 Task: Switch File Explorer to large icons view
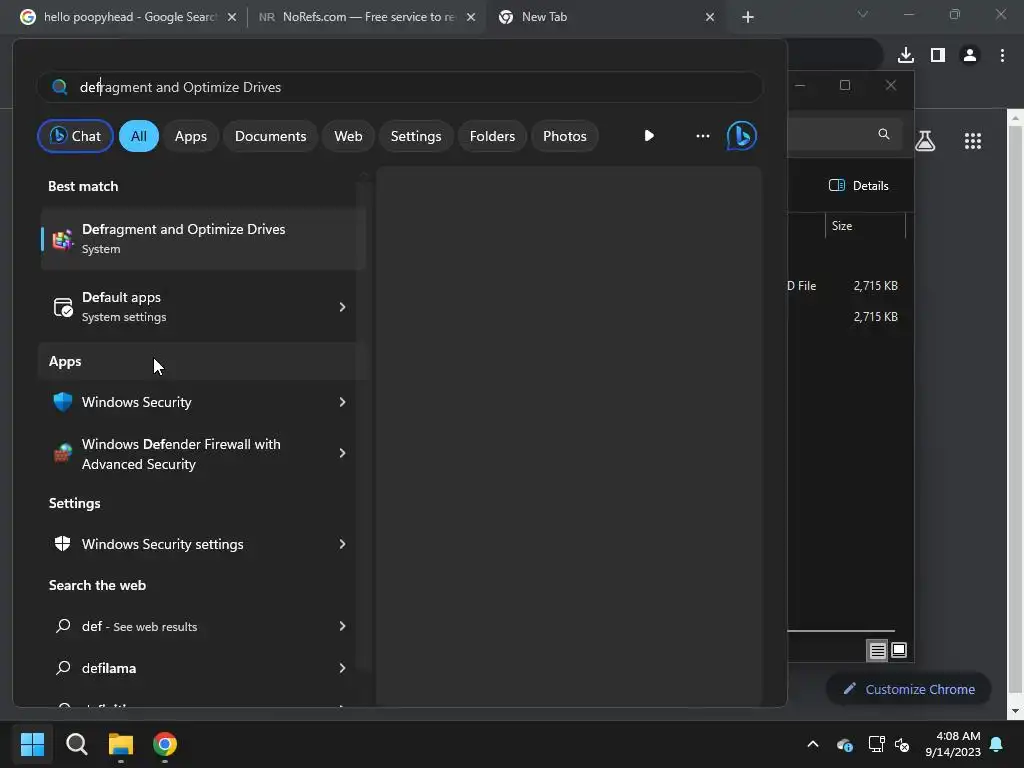(899, 650)
